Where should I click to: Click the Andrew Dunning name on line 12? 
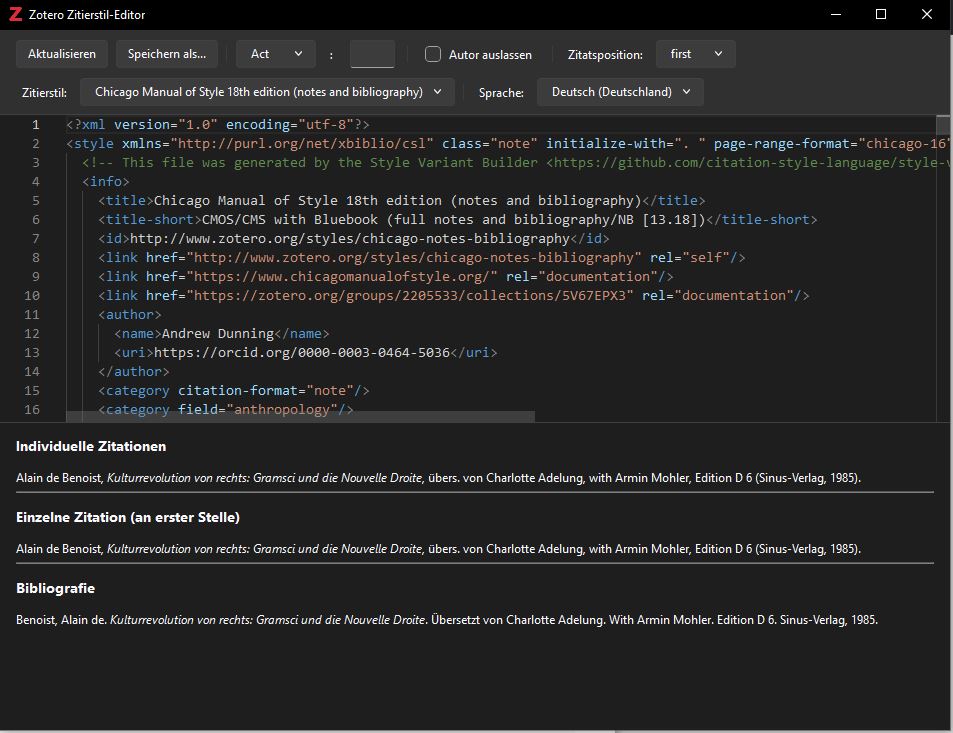pos(217,333)
